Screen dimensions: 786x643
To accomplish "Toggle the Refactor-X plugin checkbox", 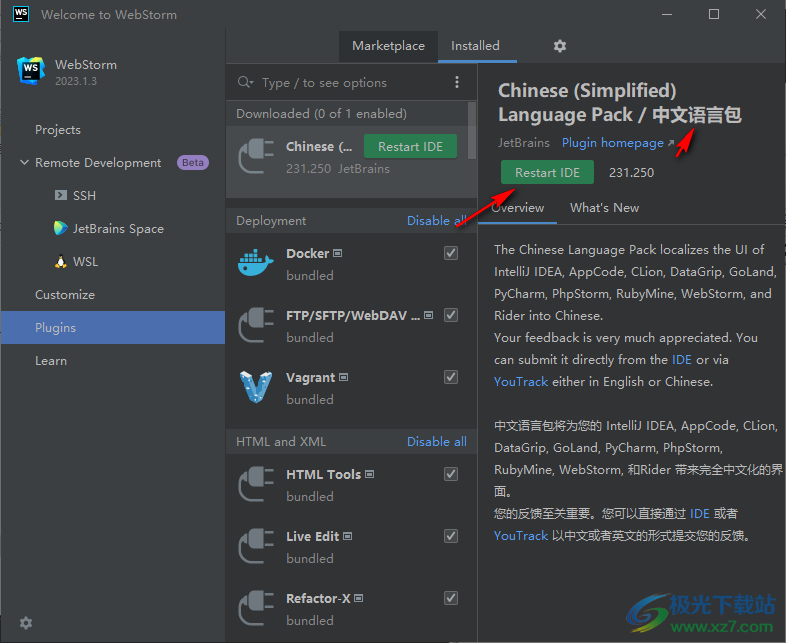I will pyautogui.click(x=451, y=598).
